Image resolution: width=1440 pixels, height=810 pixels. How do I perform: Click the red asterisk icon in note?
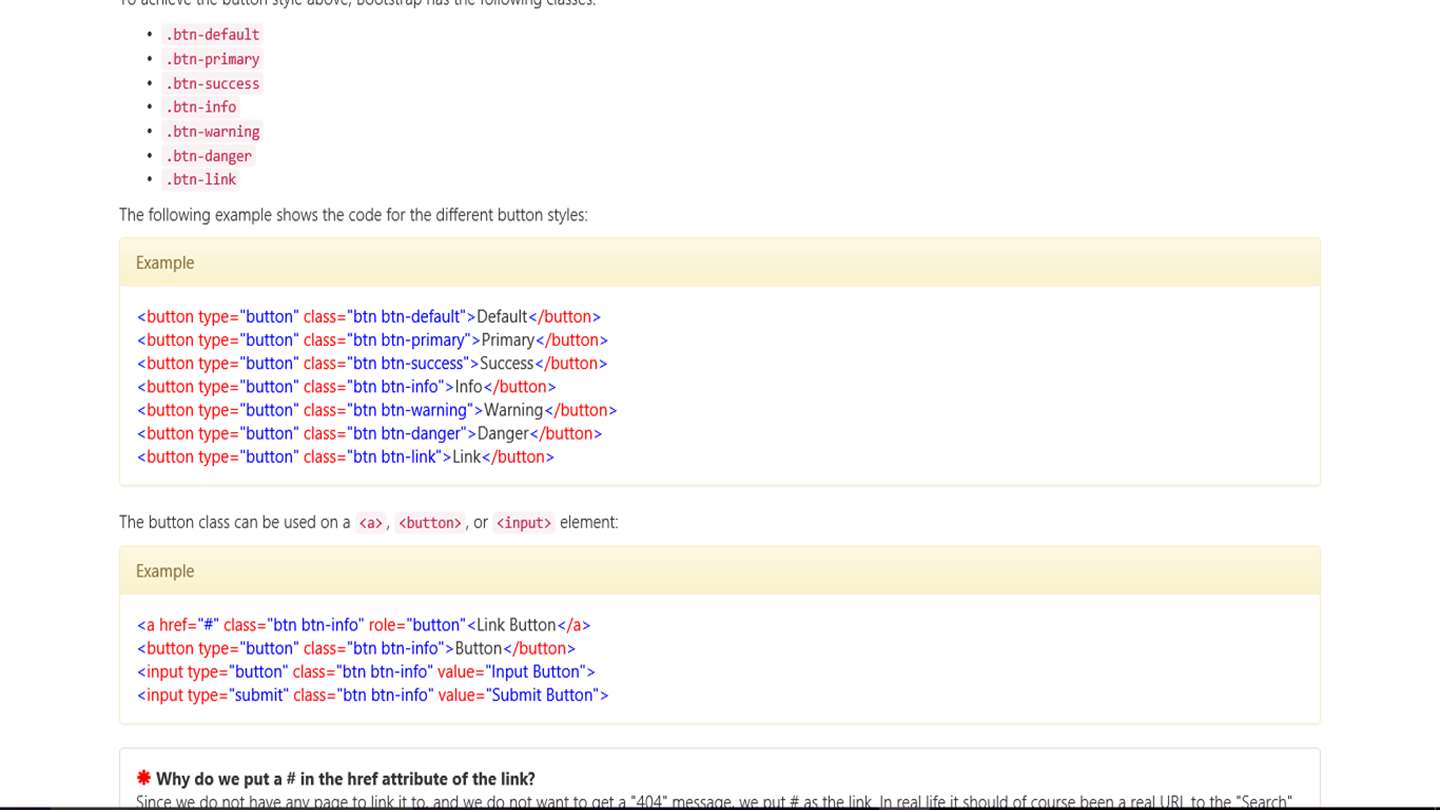point(144,778)
